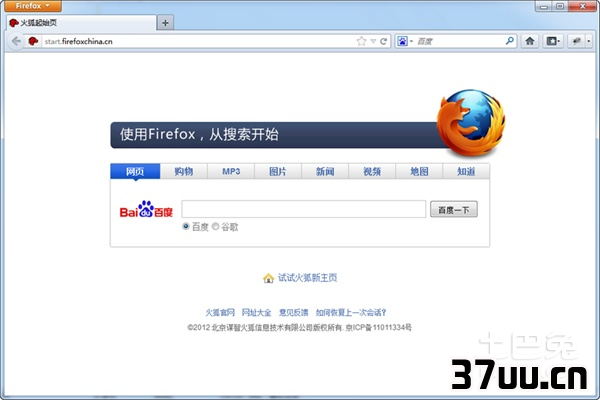Open the 意见反馈 link

click(293, 313)
